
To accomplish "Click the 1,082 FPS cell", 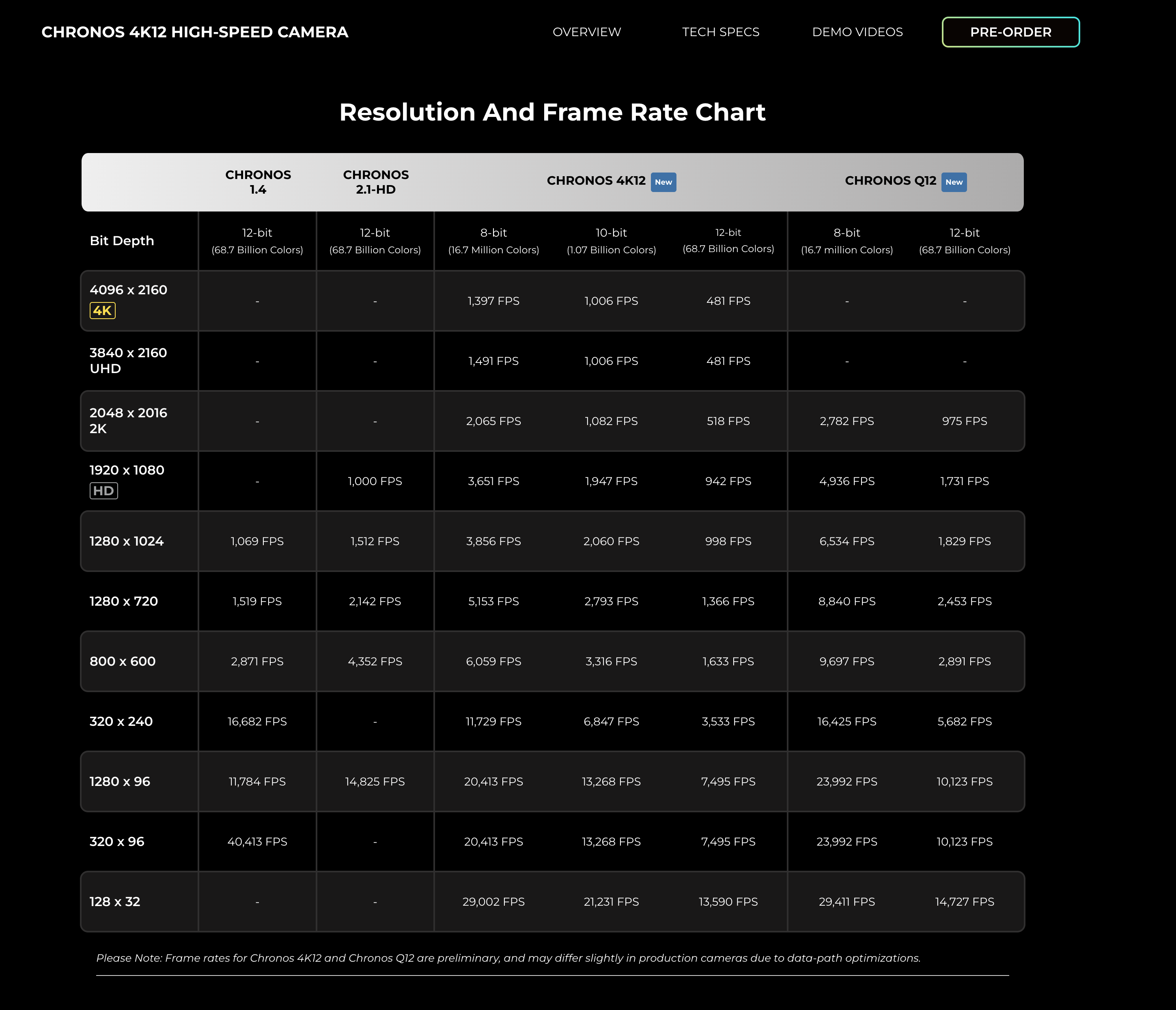I will click(611, 421).
